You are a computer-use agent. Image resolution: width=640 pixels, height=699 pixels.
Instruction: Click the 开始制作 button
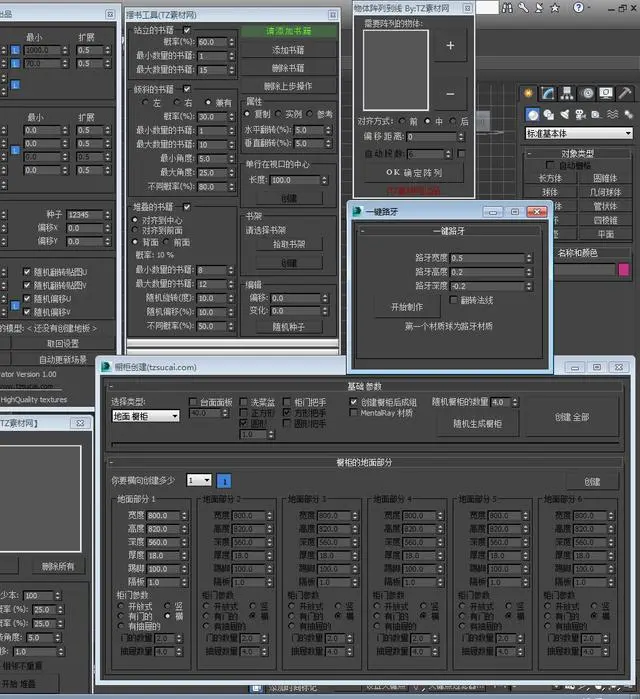[407, 307]
